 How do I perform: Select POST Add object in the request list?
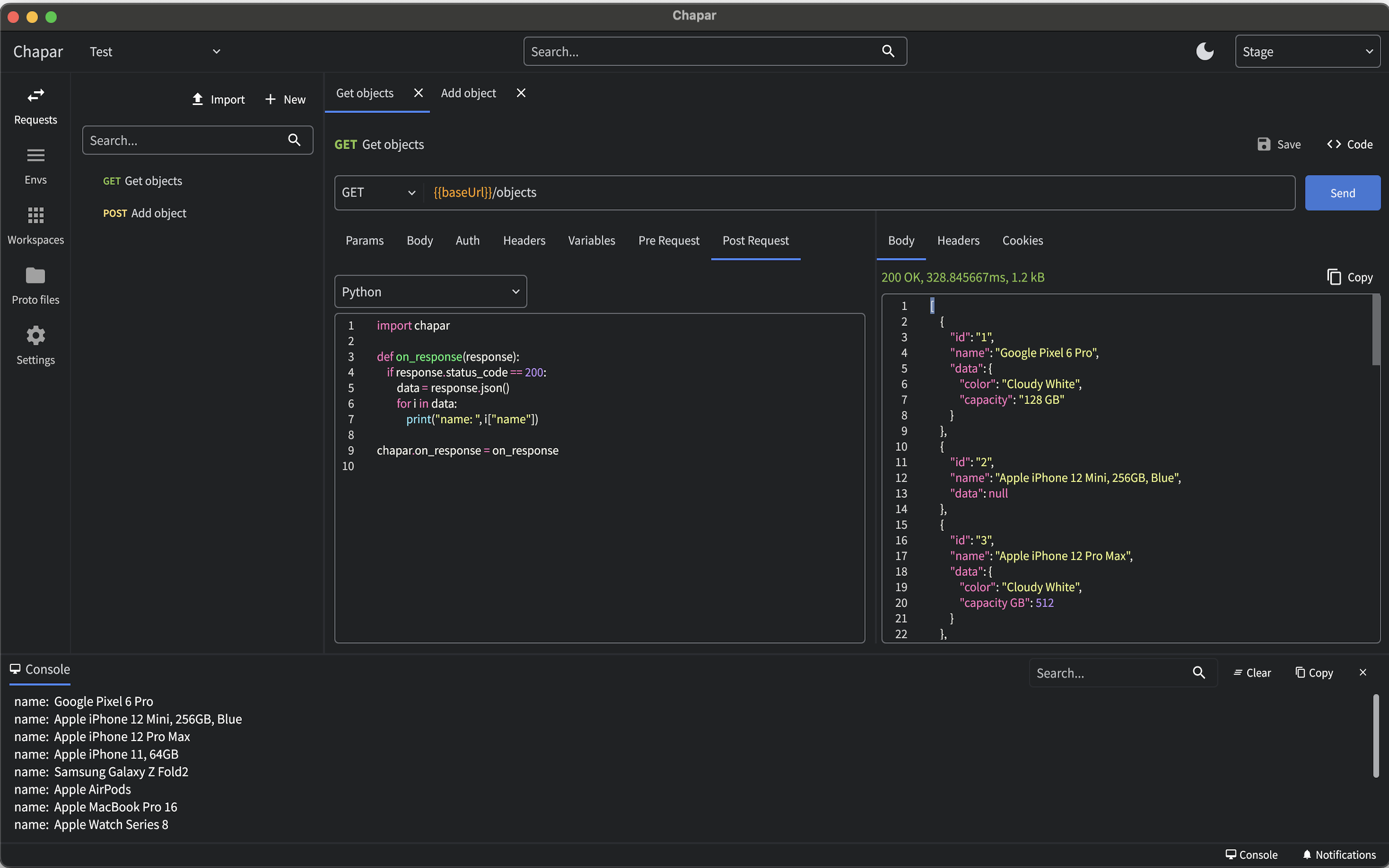(x=145, y=213)
